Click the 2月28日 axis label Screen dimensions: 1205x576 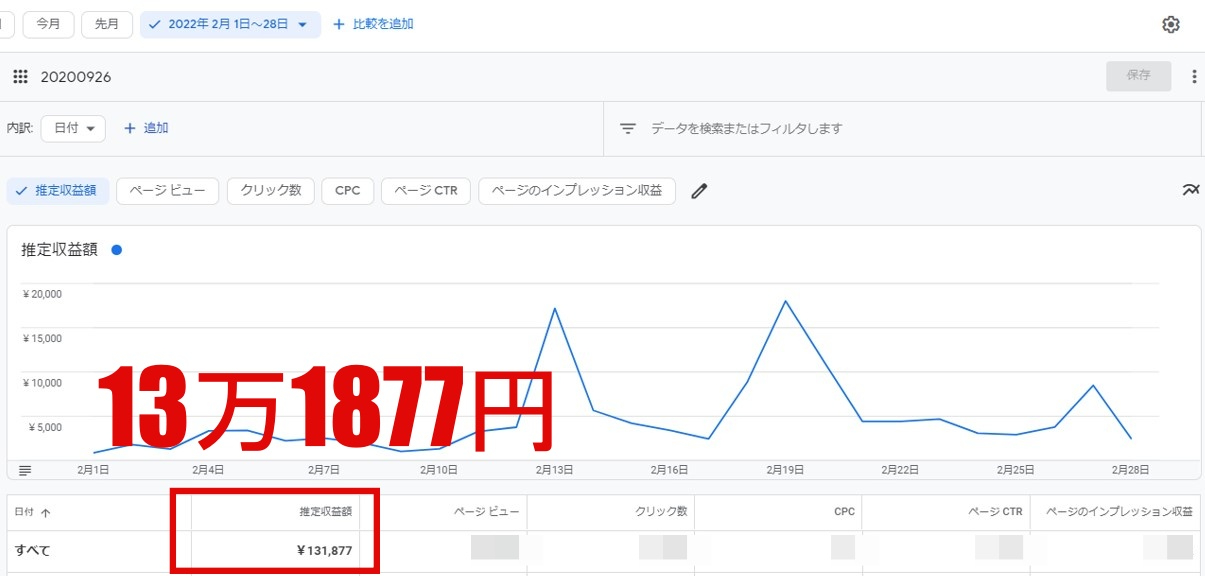click(1133, 469)
